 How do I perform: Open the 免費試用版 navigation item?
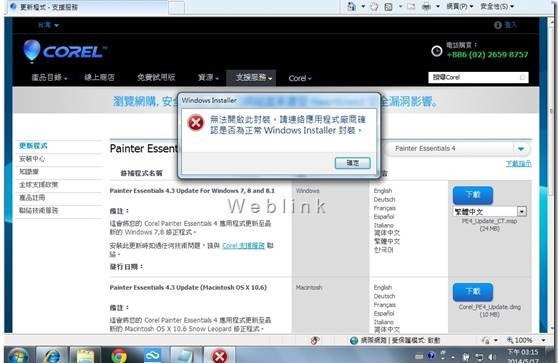pyautogui.click(x=156, y=77)
